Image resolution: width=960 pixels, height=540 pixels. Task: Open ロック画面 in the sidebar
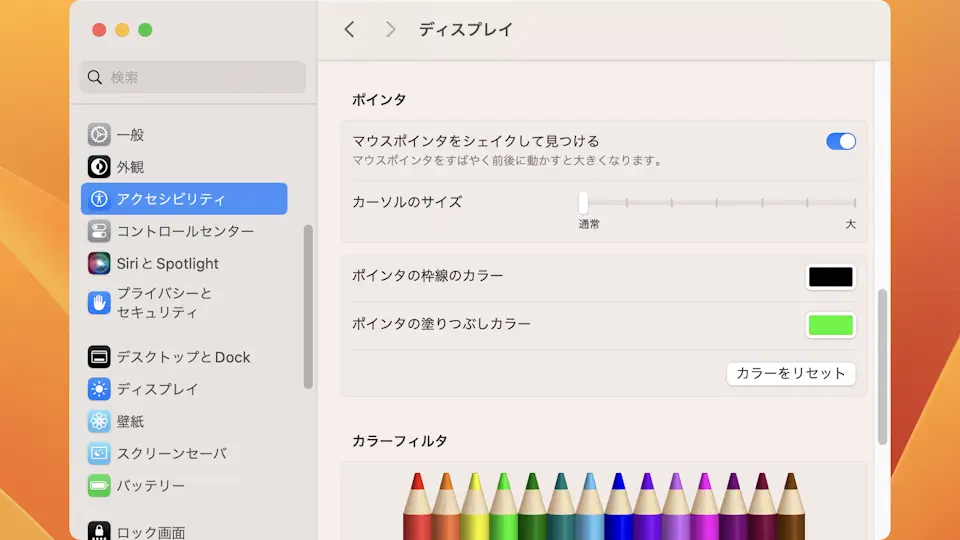[x=150, y=532]
